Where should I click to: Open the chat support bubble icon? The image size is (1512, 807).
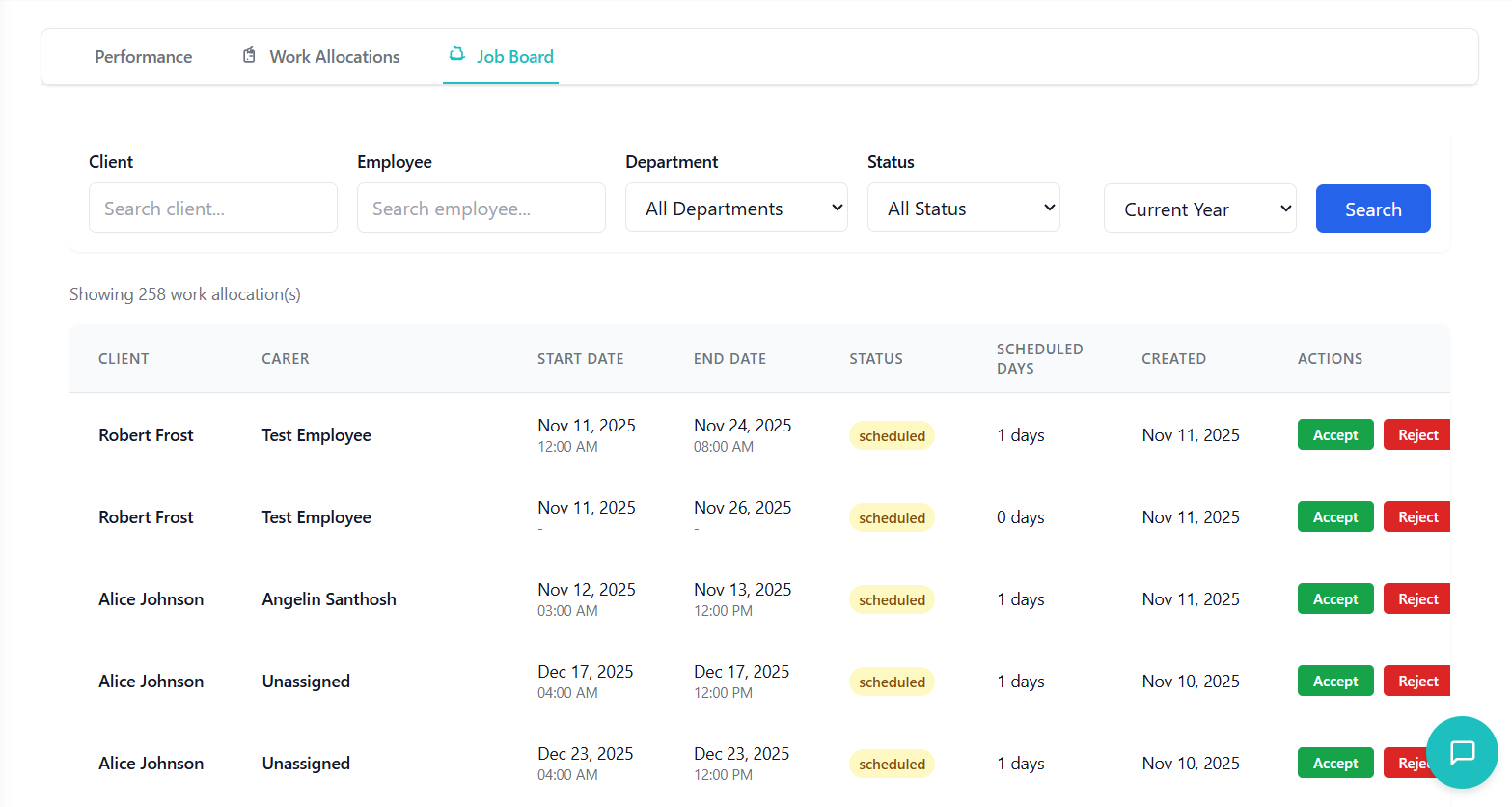[1462, 752]
